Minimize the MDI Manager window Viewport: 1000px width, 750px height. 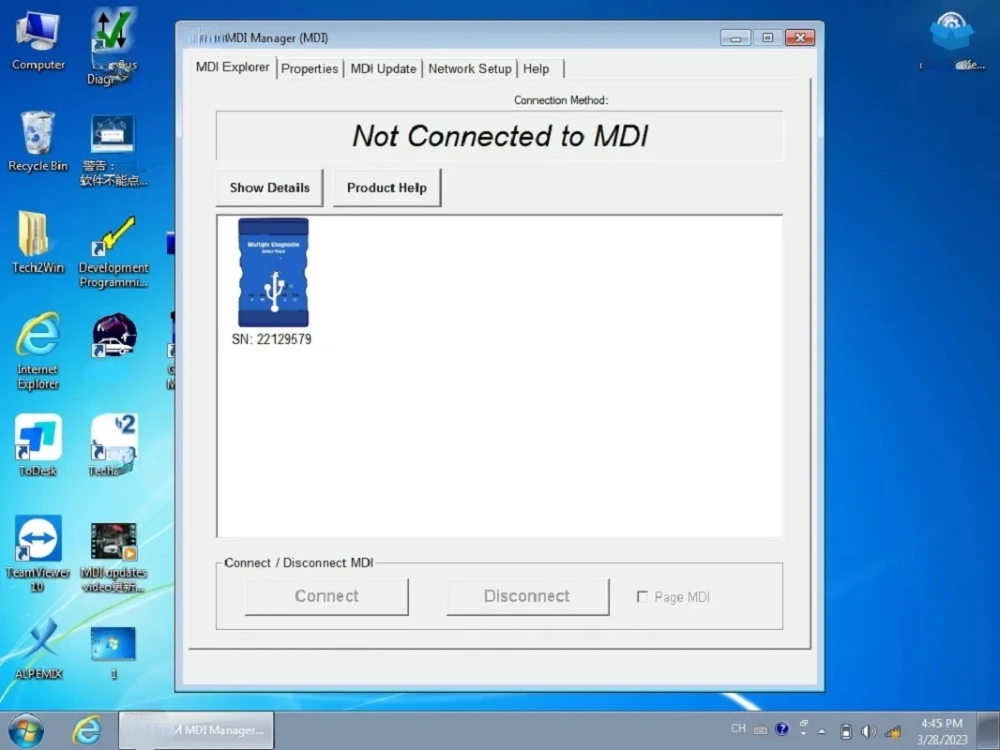[x=735, y=38]
